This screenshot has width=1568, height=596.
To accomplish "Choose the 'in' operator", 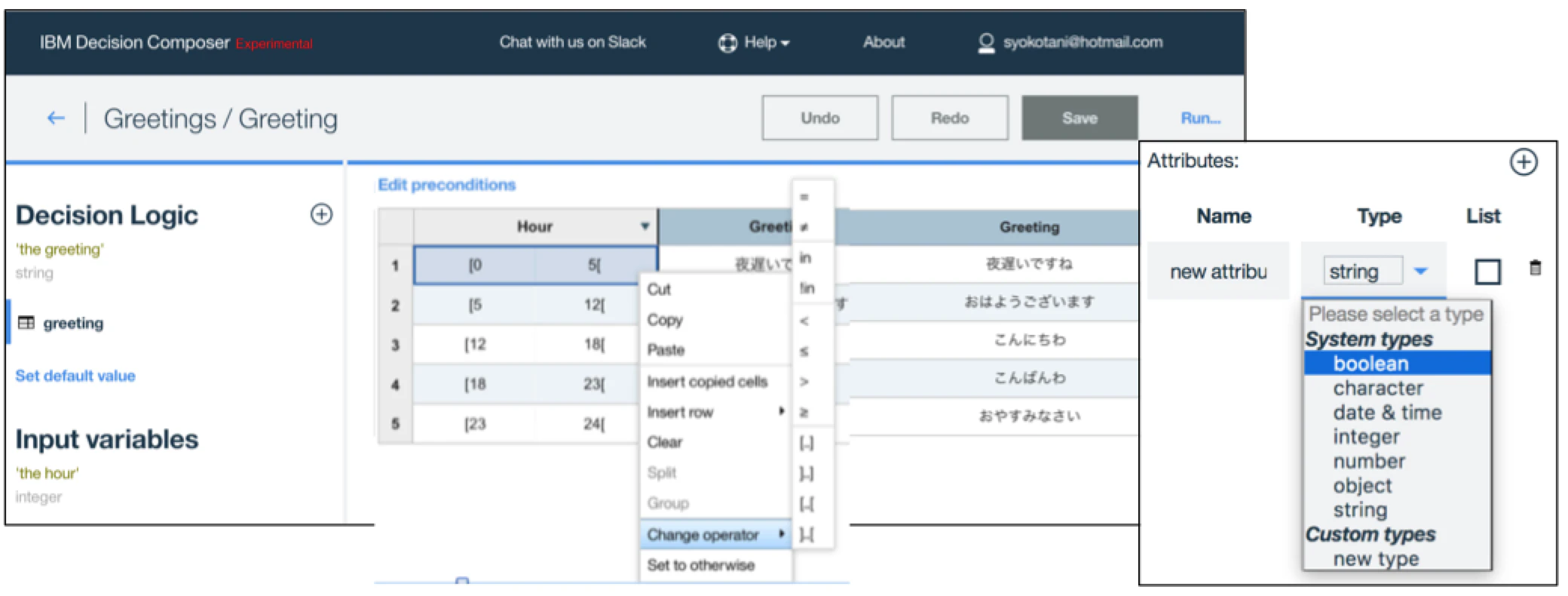I will 805,258.
